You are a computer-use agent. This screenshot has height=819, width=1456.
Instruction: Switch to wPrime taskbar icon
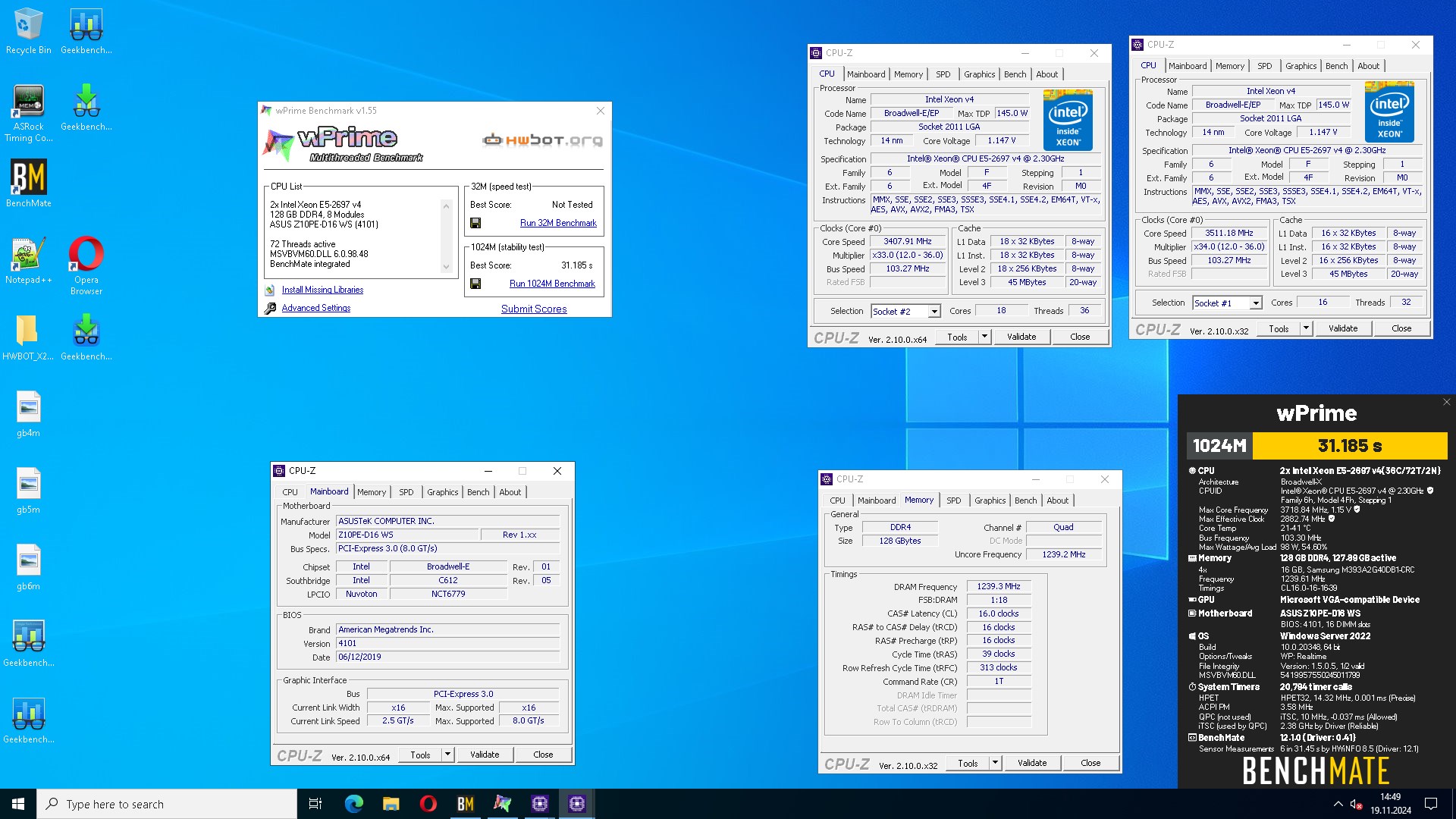502,804
